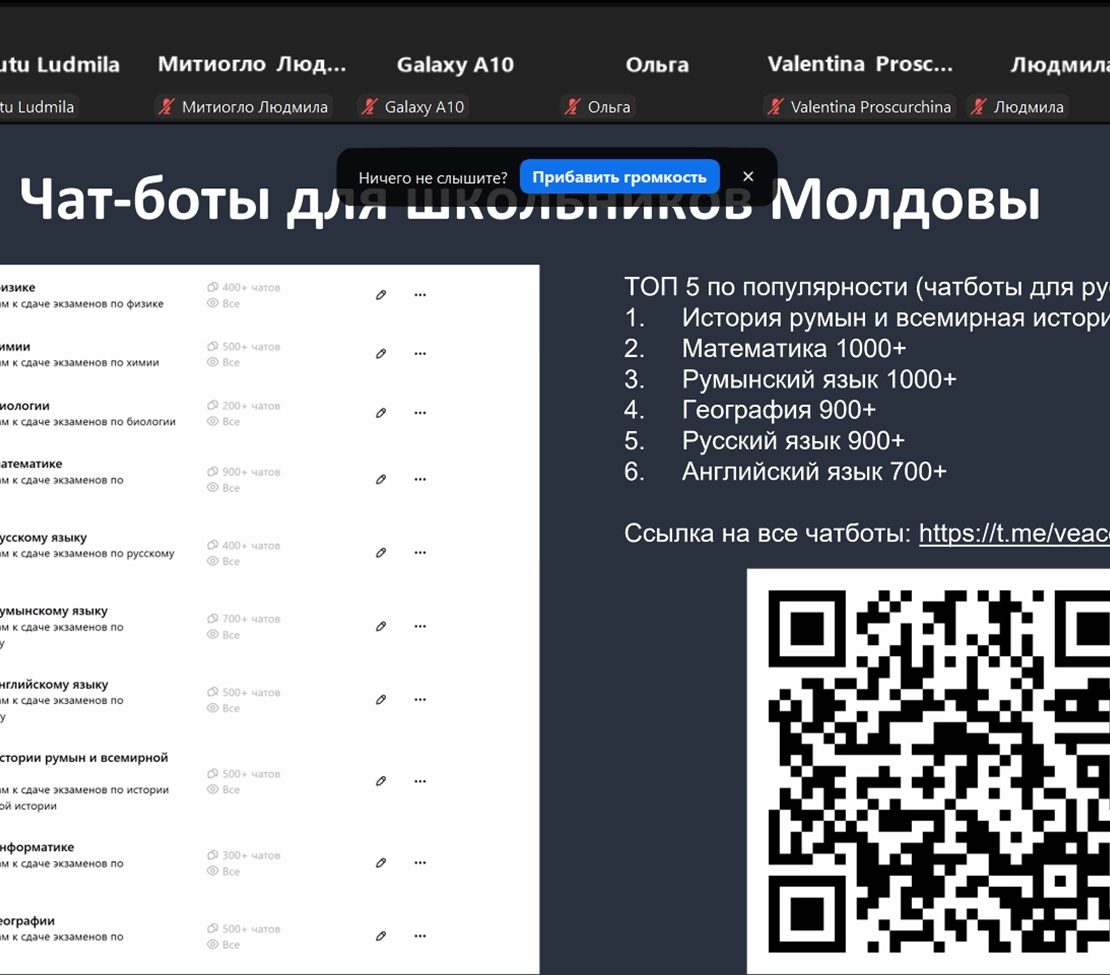Image resolution: width=1110 pixels, height=975 pixels.
Task: Select Ольга participant video tile
Action: [x=657, y=64]
